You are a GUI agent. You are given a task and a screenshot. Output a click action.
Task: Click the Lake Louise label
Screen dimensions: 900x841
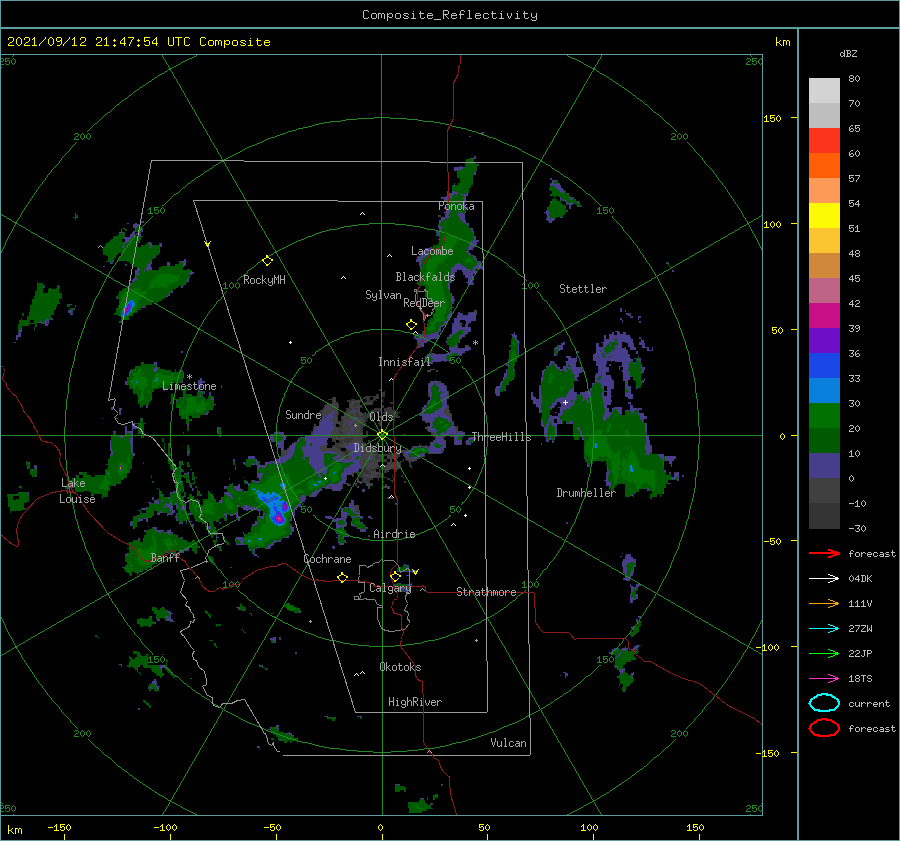tap(77, 491)
